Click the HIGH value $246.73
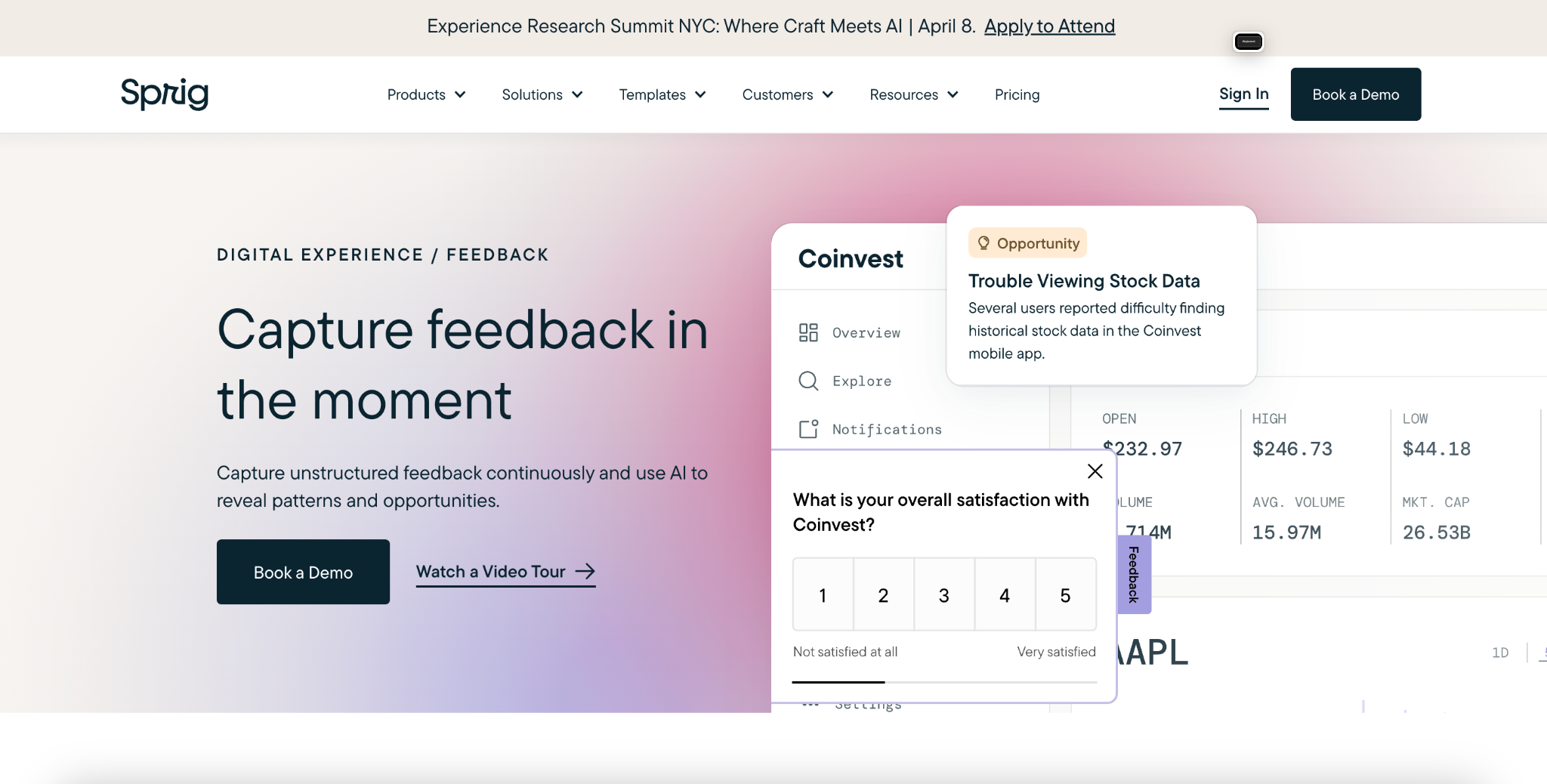Viewport: 1547px width, 784px height. [x=1292, y=449]
